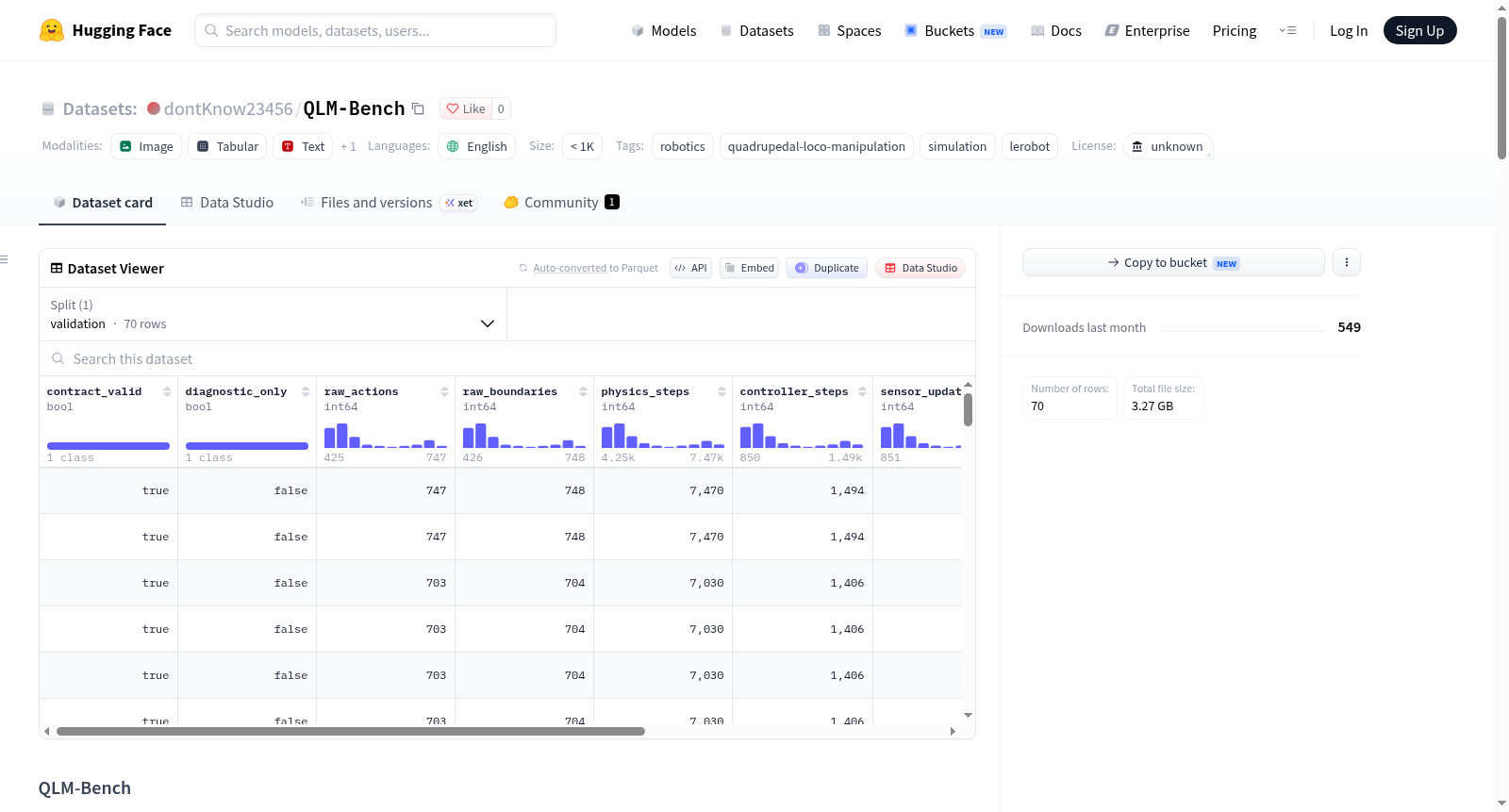Open the three-dot options menu
Image resolution: width=1509 pixels, height=812 pixels.
tap(1347, 262)
